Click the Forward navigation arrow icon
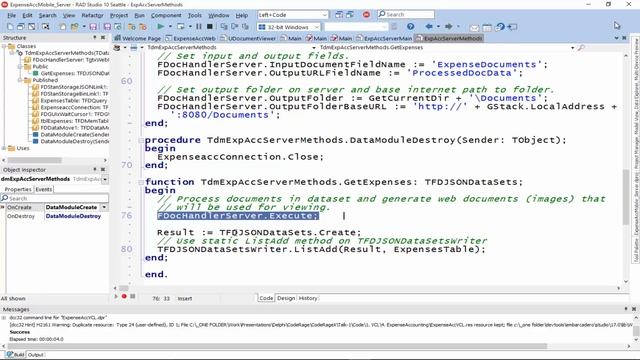This screenshot has height=360, width=640. click(x=448, y=27)
